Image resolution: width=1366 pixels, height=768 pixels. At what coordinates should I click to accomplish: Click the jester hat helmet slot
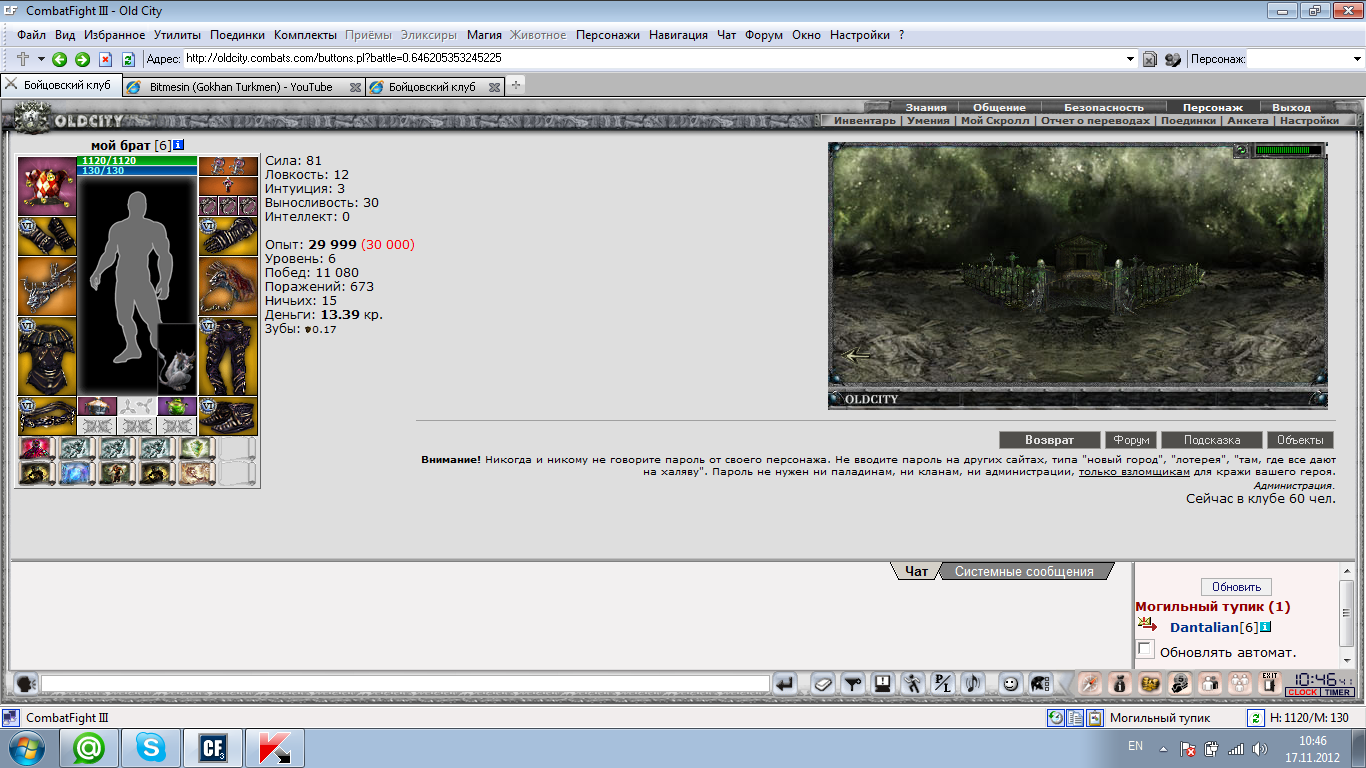point(47,186)
